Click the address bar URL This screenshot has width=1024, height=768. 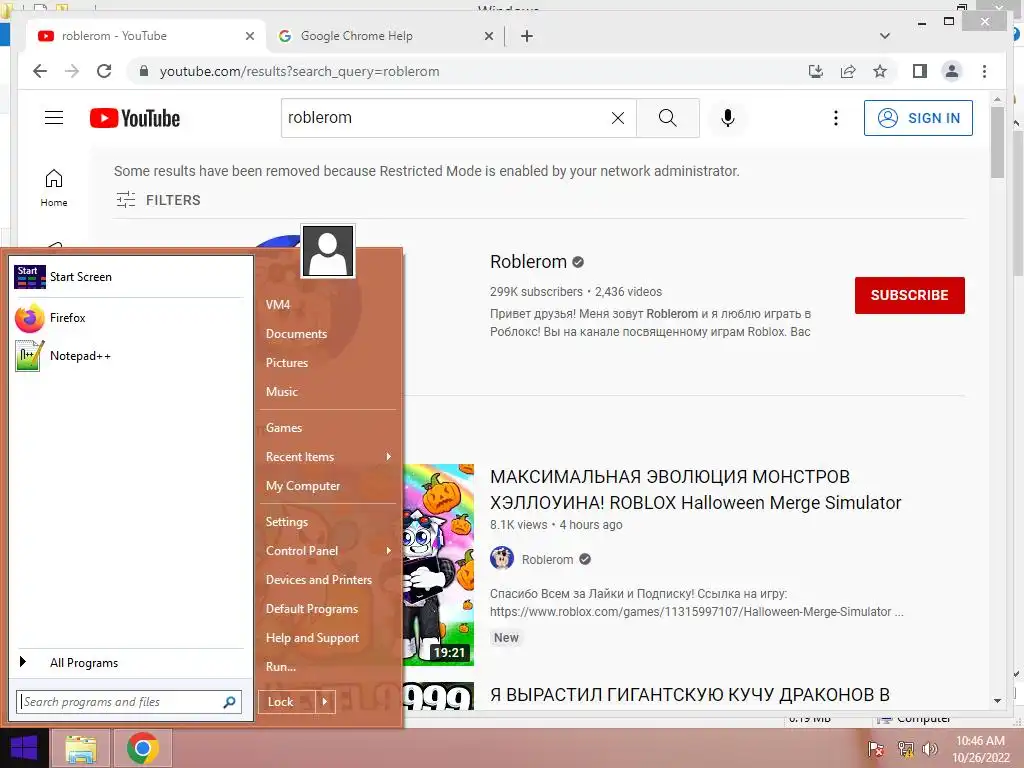pyautogui.click(x=300, y=71)
